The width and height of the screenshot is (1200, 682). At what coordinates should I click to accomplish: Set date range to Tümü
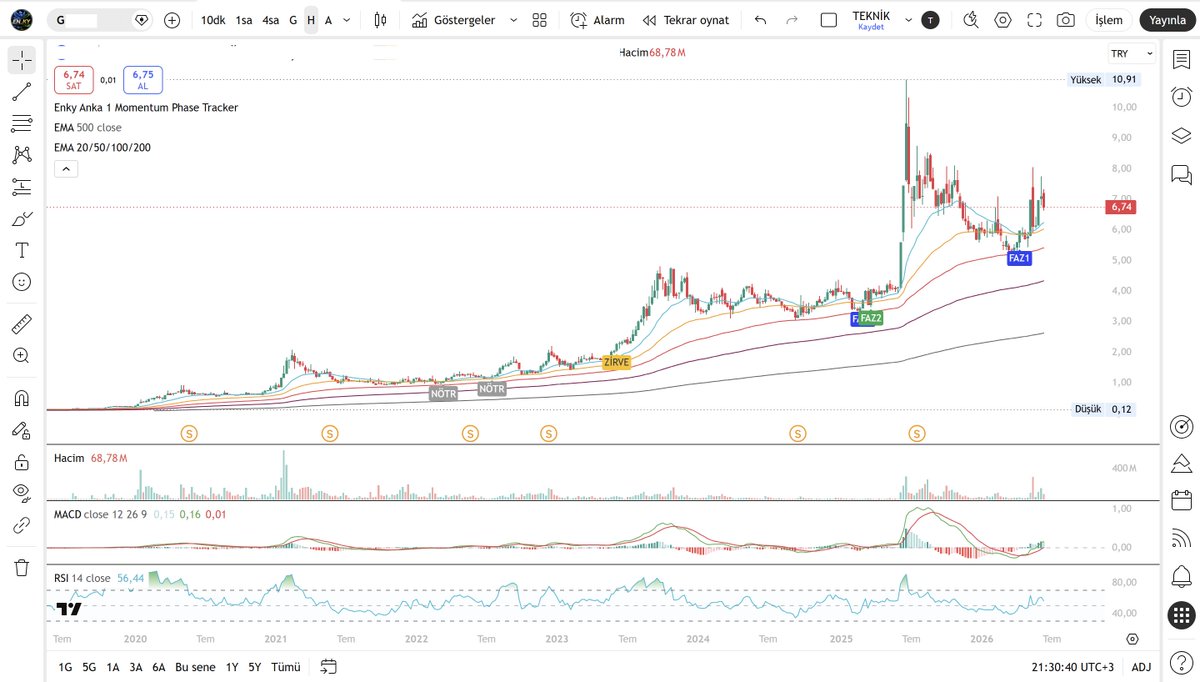(x=286, y=667)
